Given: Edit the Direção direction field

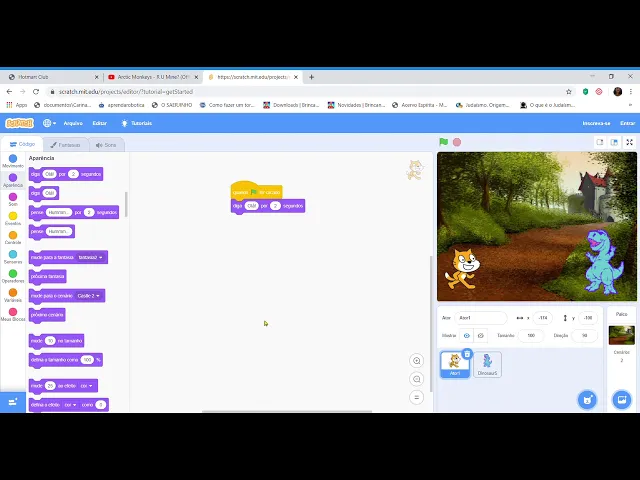Looking at the screenshot, I should pos(584,336).
